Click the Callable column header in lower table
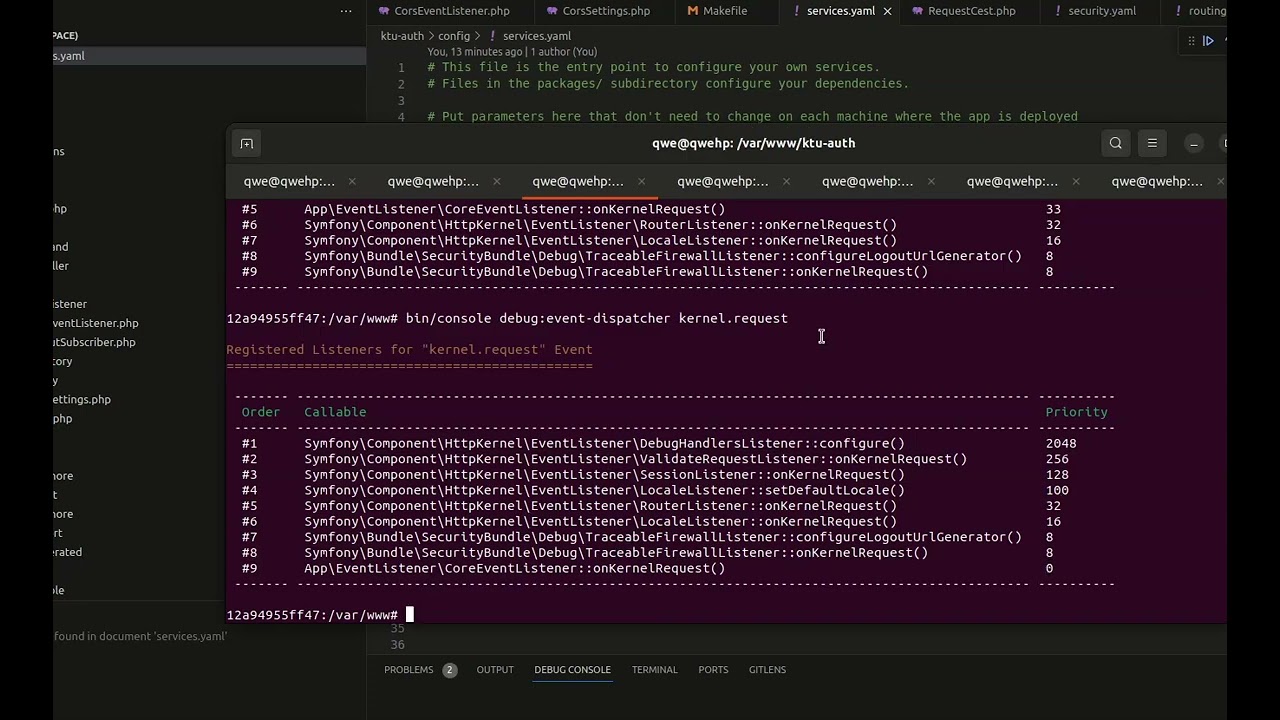The height and width of the screenshot is (720, 1280). click(x=335, y=412)
